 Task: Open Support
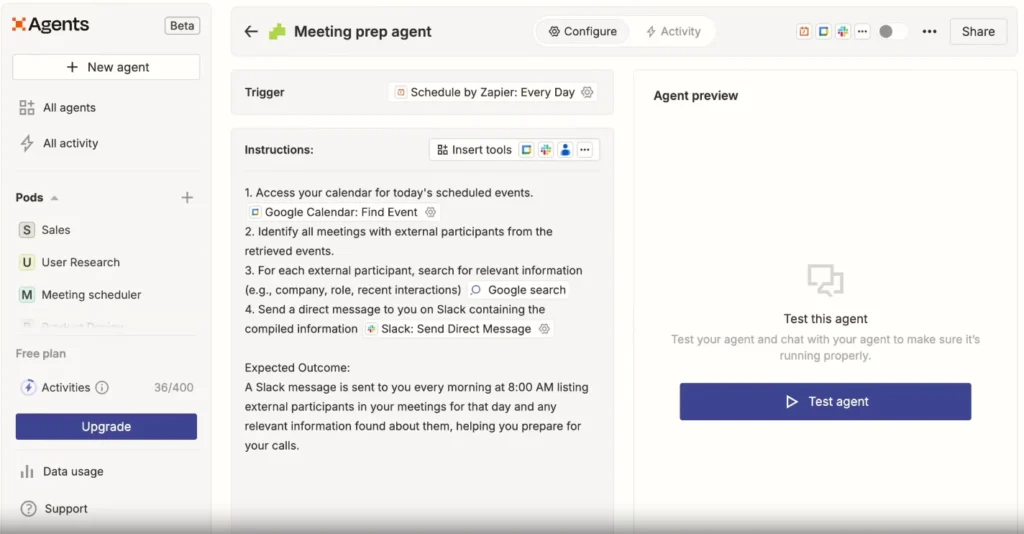pos(54,509)
